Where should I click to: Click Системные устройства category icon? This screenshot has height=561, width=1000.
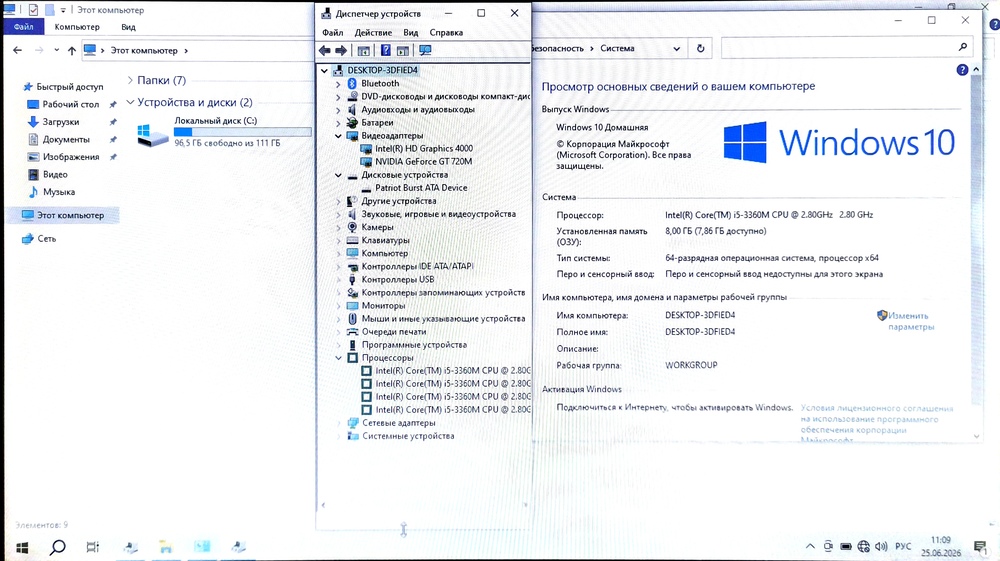click(353, 436)
